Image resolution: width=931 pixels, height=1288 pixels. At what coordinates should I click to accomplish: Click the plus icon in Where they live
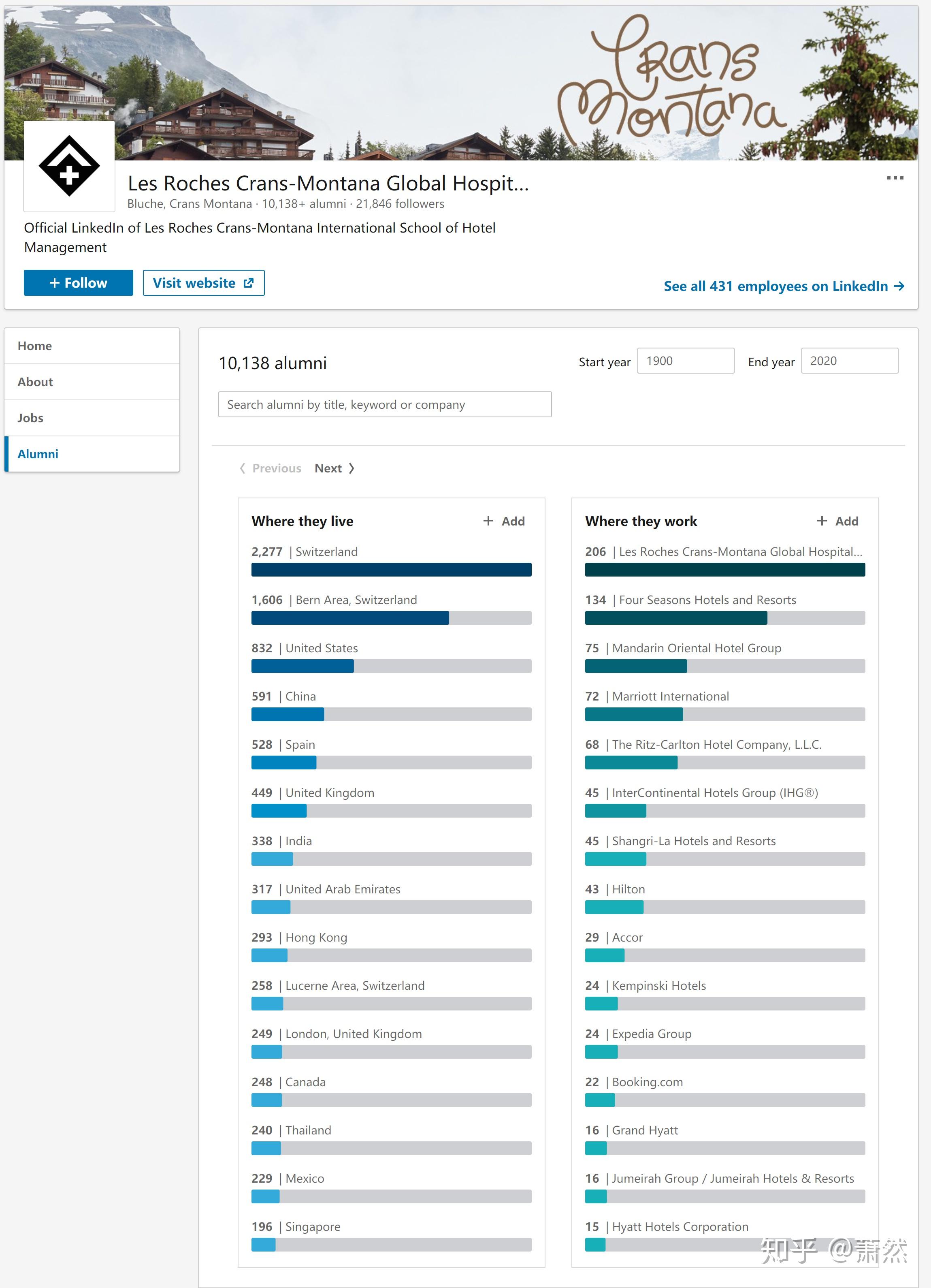click(x=488, y=521)
